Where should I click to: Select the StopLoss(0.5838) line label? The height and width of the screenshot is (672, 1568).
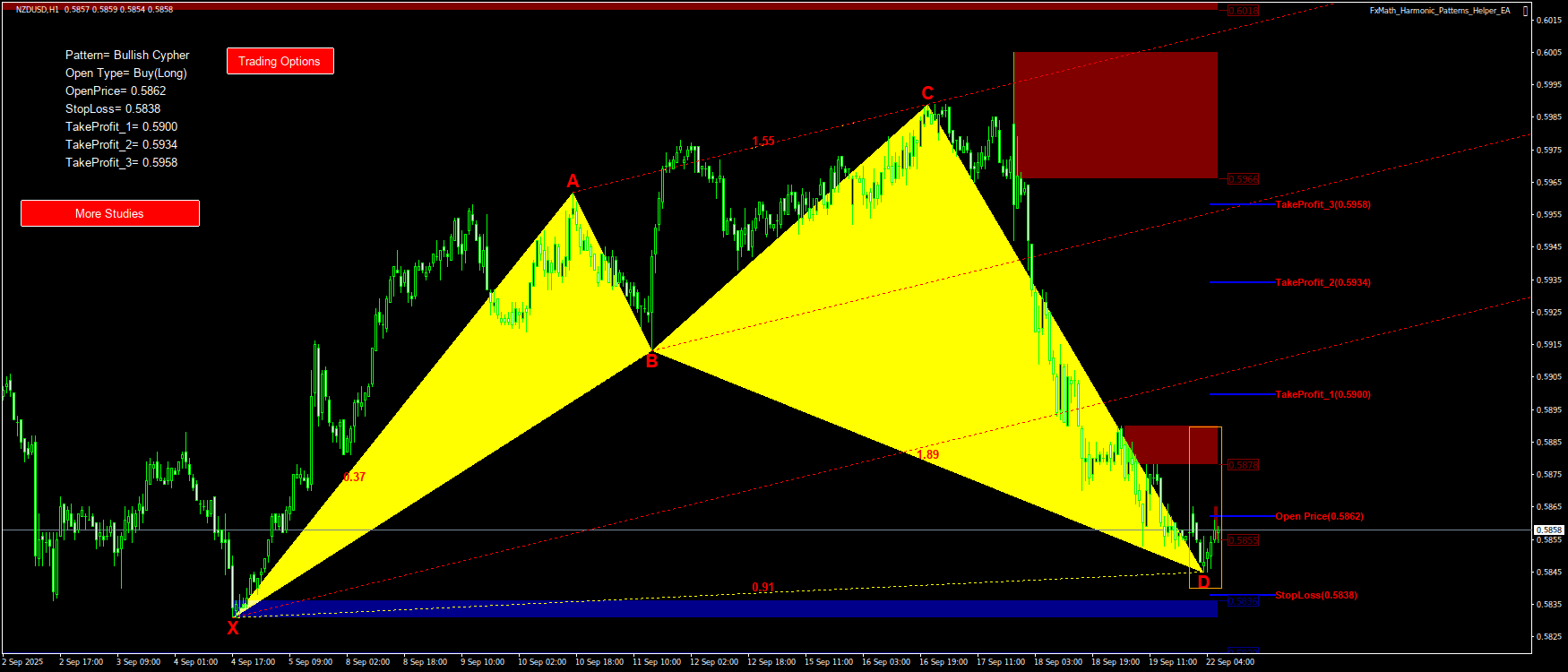(x=1315, y=595)
